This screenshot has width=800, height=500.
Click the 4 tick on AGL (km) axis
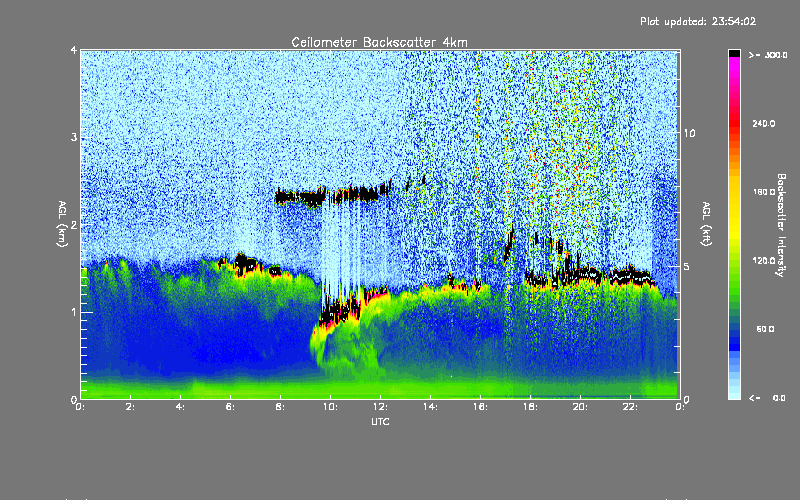[74, 51]
